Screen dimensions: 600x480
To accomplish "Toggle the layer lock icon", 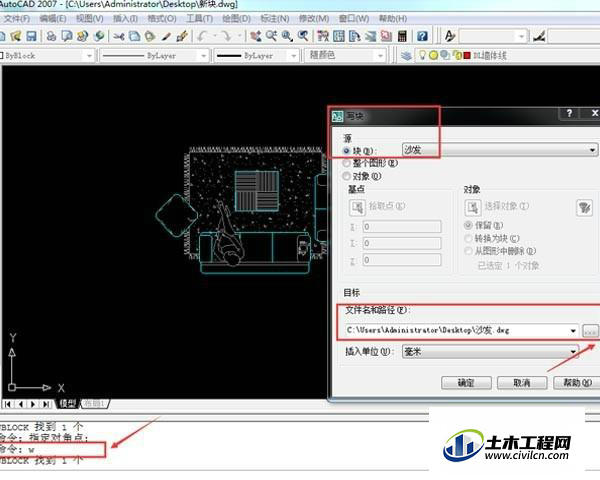I will (x=457, y=56).
